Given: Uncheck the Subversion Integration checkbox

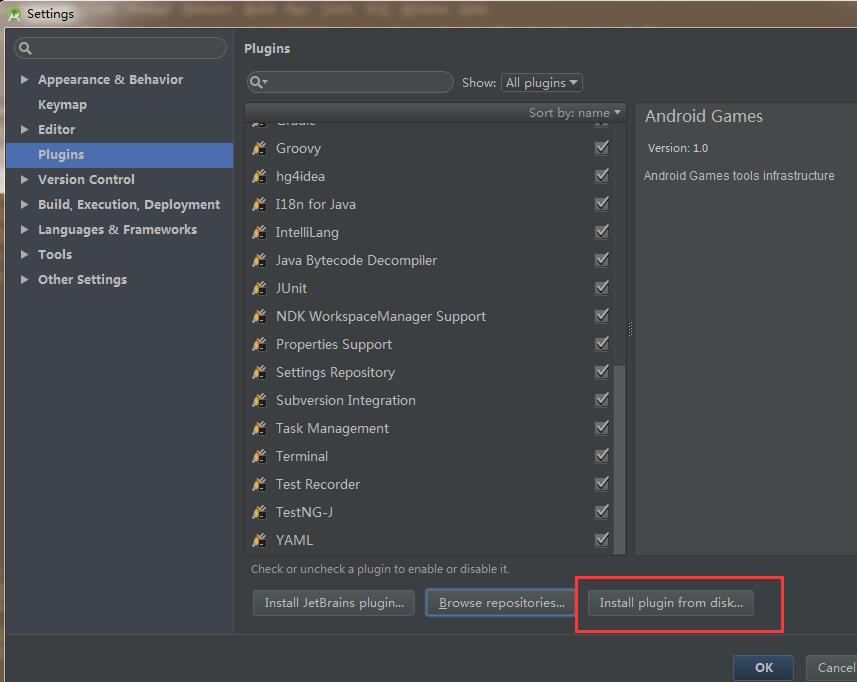Looking at the screenshot, I should (x=602, y=399).
